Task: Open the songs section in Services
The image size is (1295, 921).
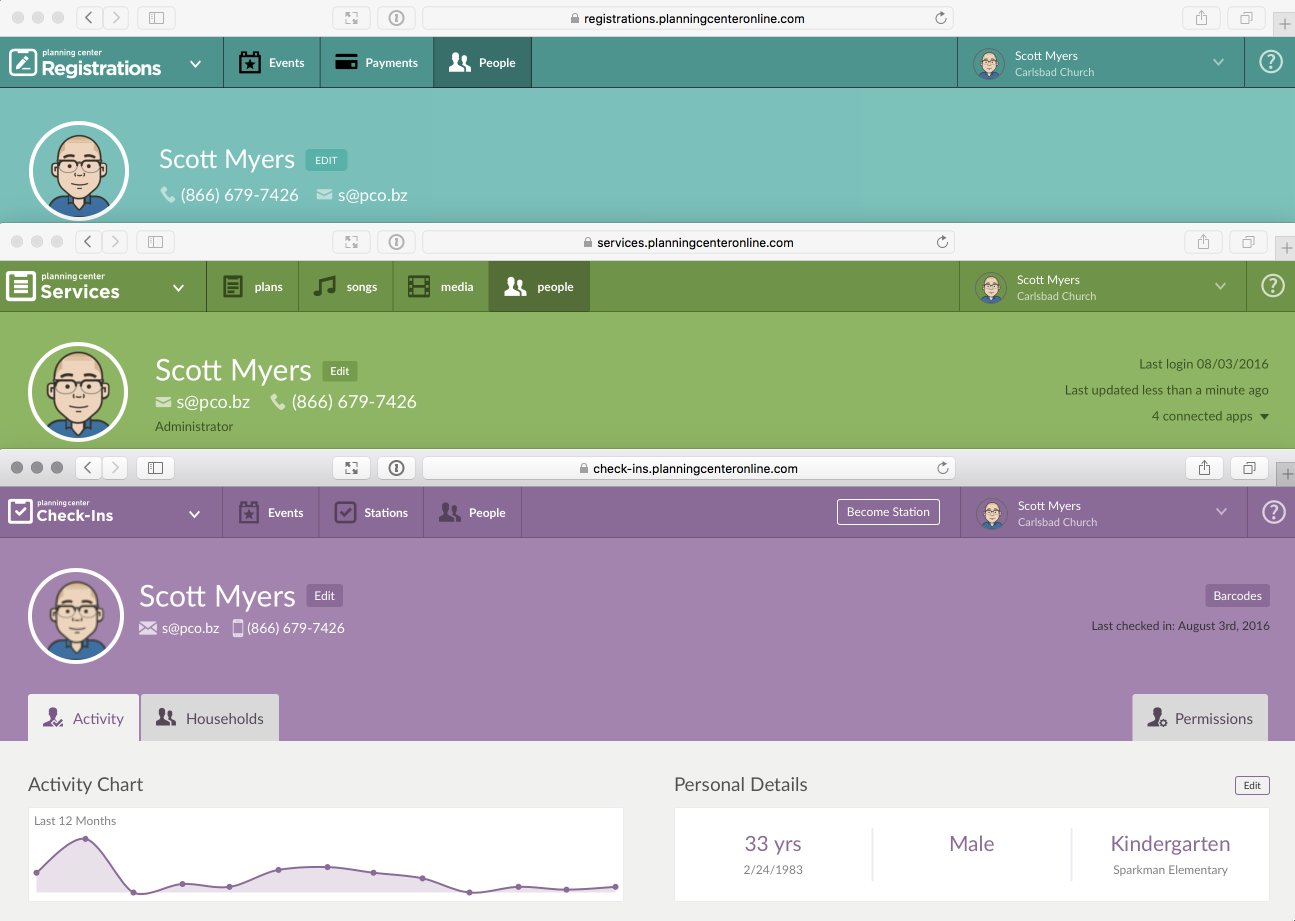Action: point(346,287)
